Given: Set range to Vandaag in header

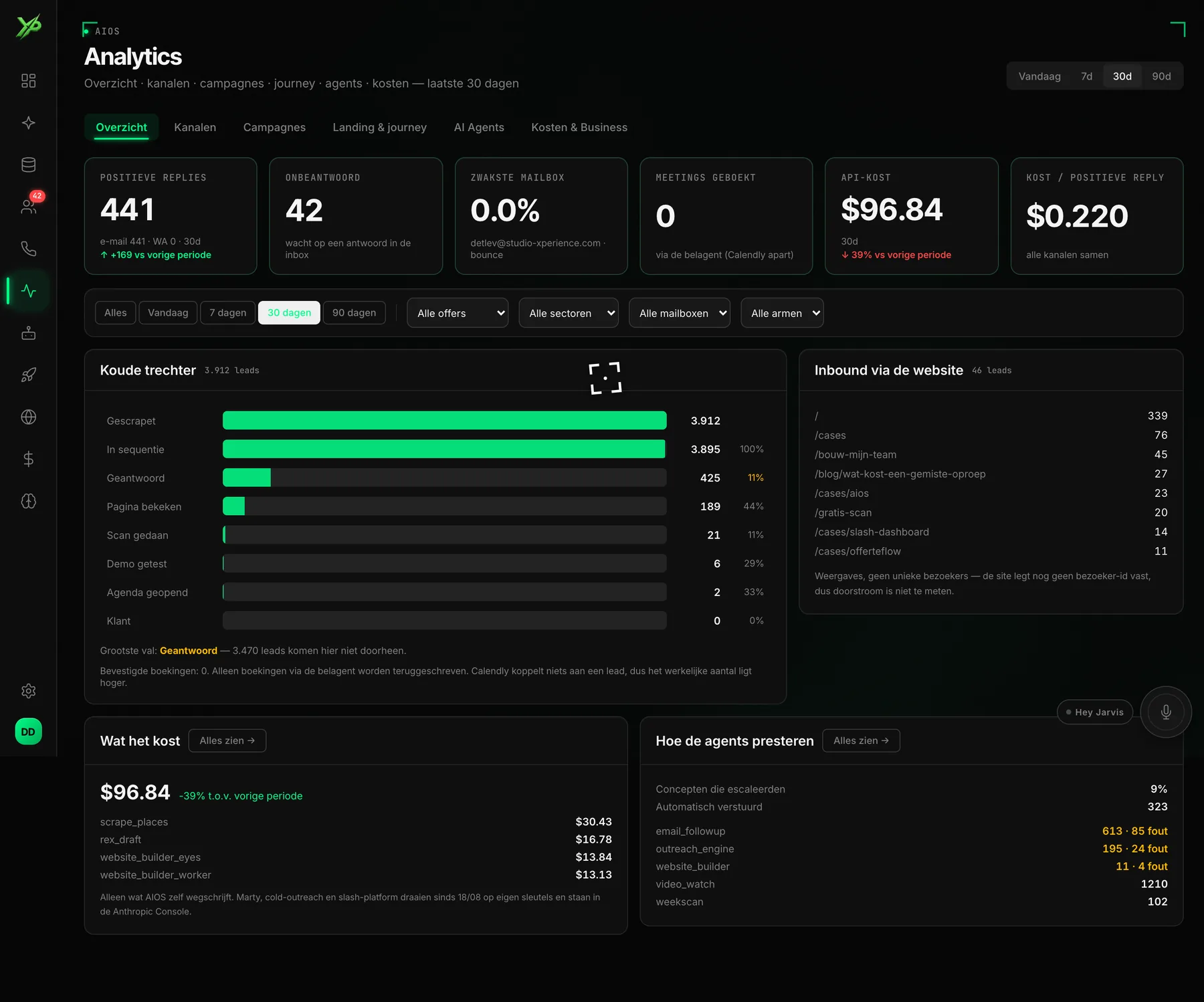Looking at the screenshot, I should coord(1039,76).
